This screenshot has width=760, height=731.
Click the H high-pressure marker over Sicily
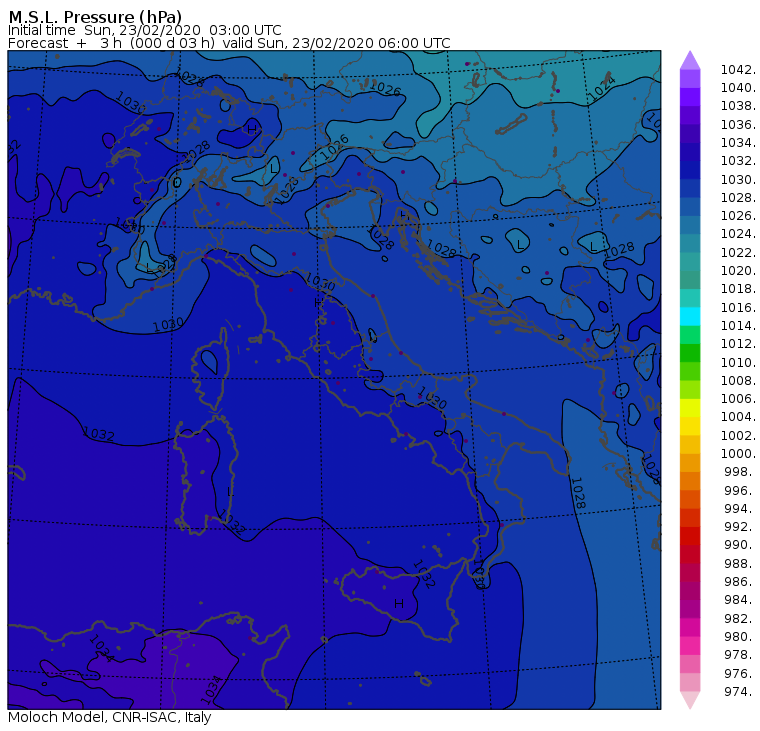pos(399,604)
